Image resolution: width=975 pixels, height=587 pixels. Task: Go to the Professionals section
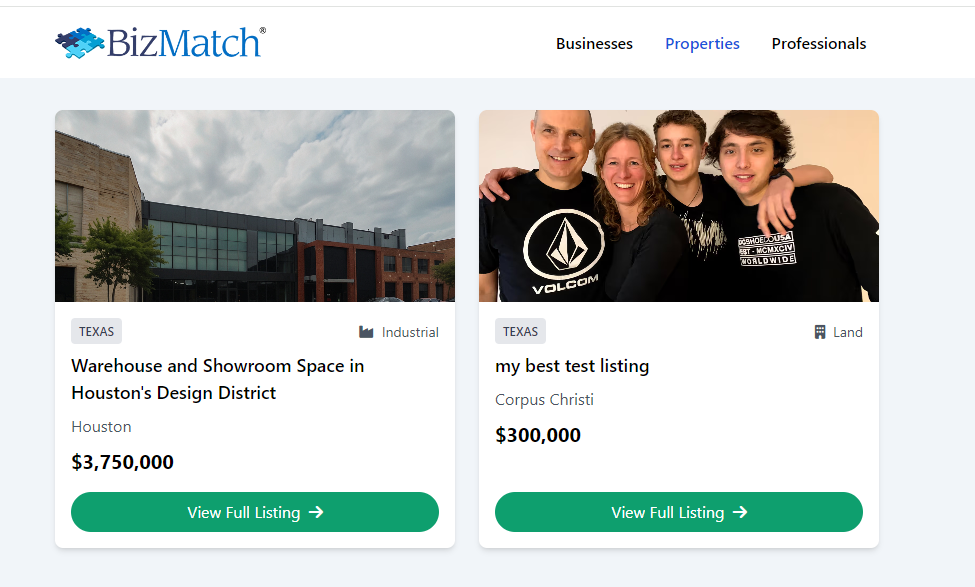tap(818, 44)
